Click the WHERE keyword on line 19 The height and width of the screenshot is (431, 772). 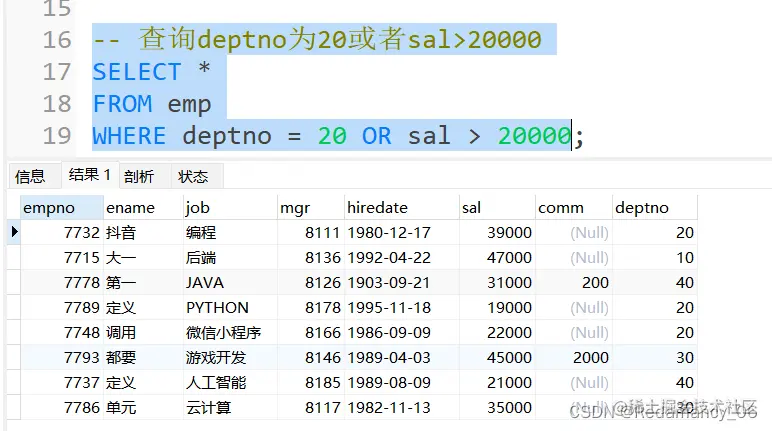[129, 136]
